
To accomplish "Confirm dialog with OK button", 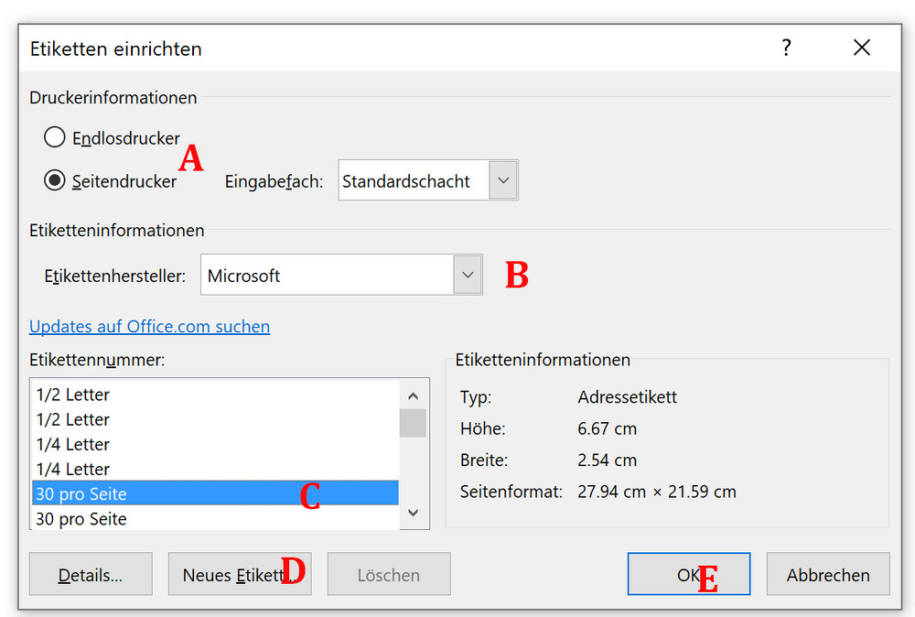I will [689, 574].
